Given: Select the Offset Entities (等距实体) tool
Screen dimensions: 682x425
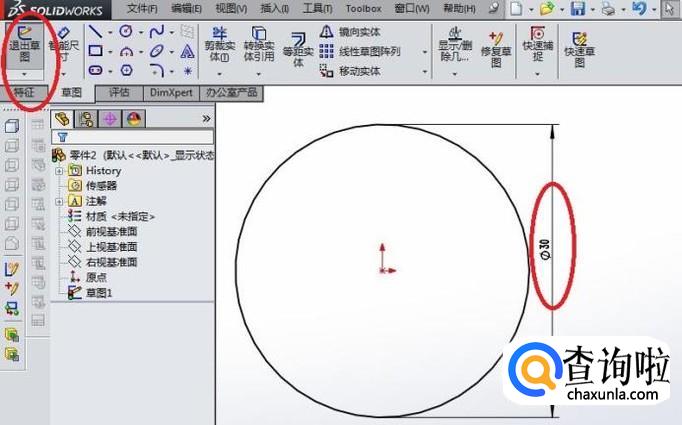Looking at the screenshot, I should coord(298,50).
